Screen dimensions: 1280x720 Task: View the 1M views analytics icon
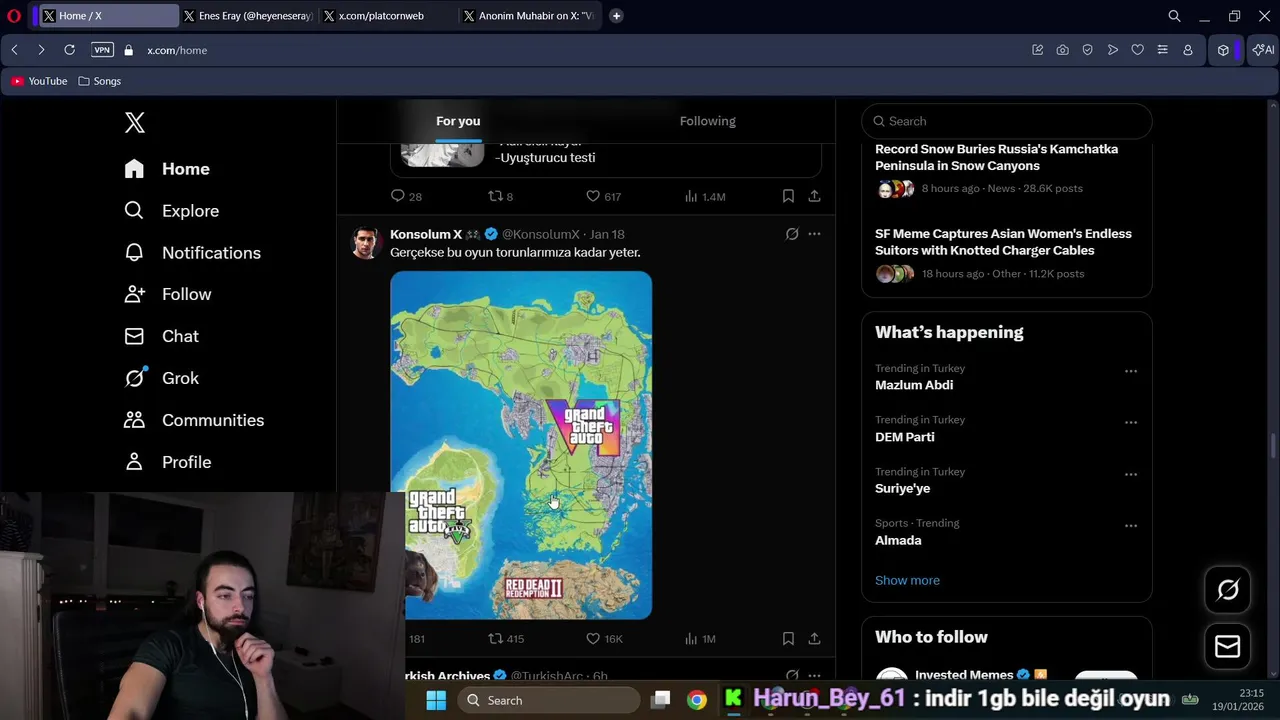700,638
